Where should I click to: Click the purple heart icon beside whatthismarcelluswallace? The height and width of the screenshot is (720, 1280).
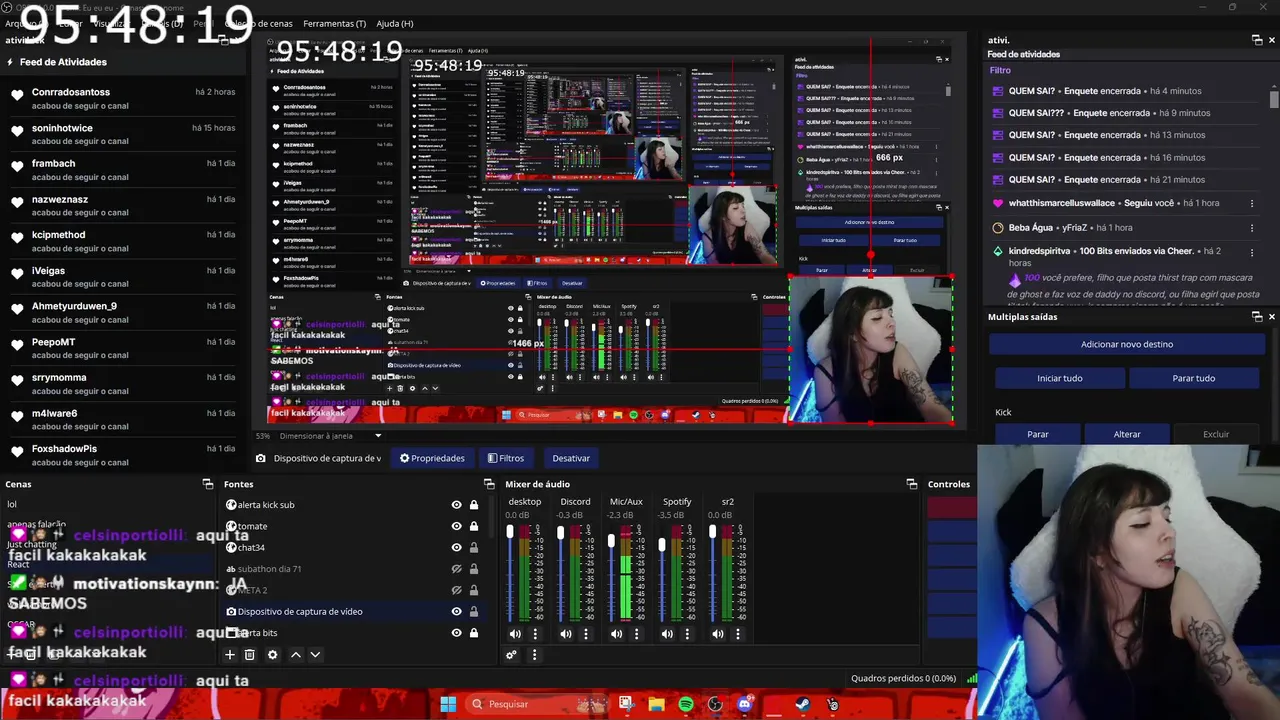(997, 203)
